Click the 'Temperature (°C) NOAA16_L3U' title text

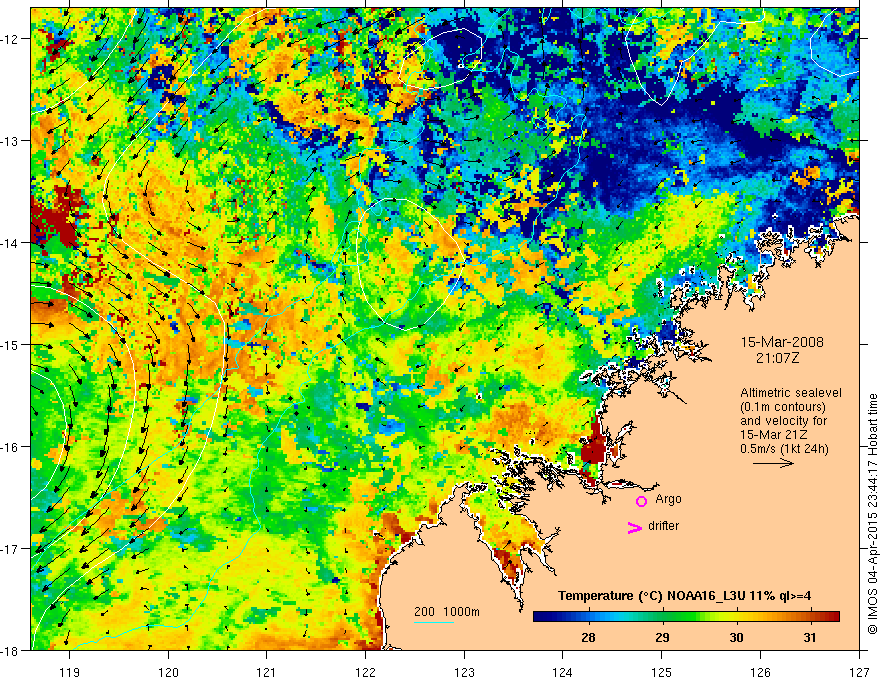click(652, 596)
